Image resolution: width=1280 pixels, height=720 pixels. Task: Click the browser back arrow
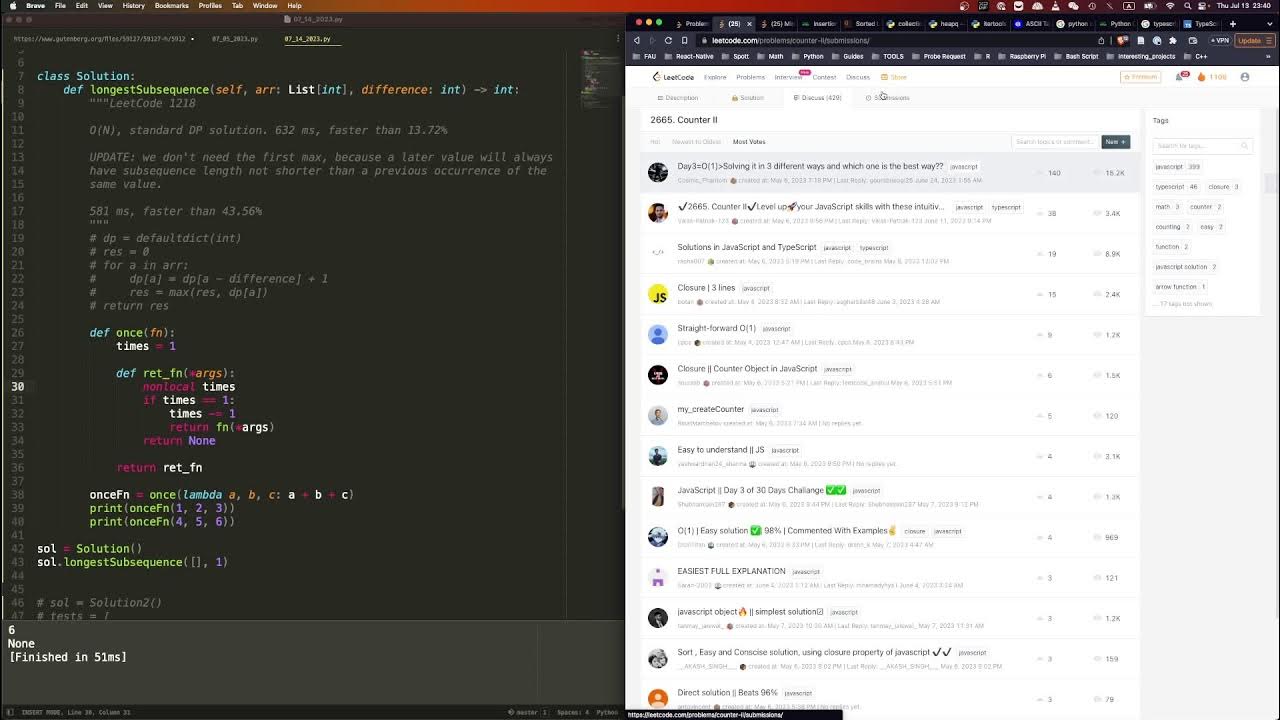click(x=637, y=40)
